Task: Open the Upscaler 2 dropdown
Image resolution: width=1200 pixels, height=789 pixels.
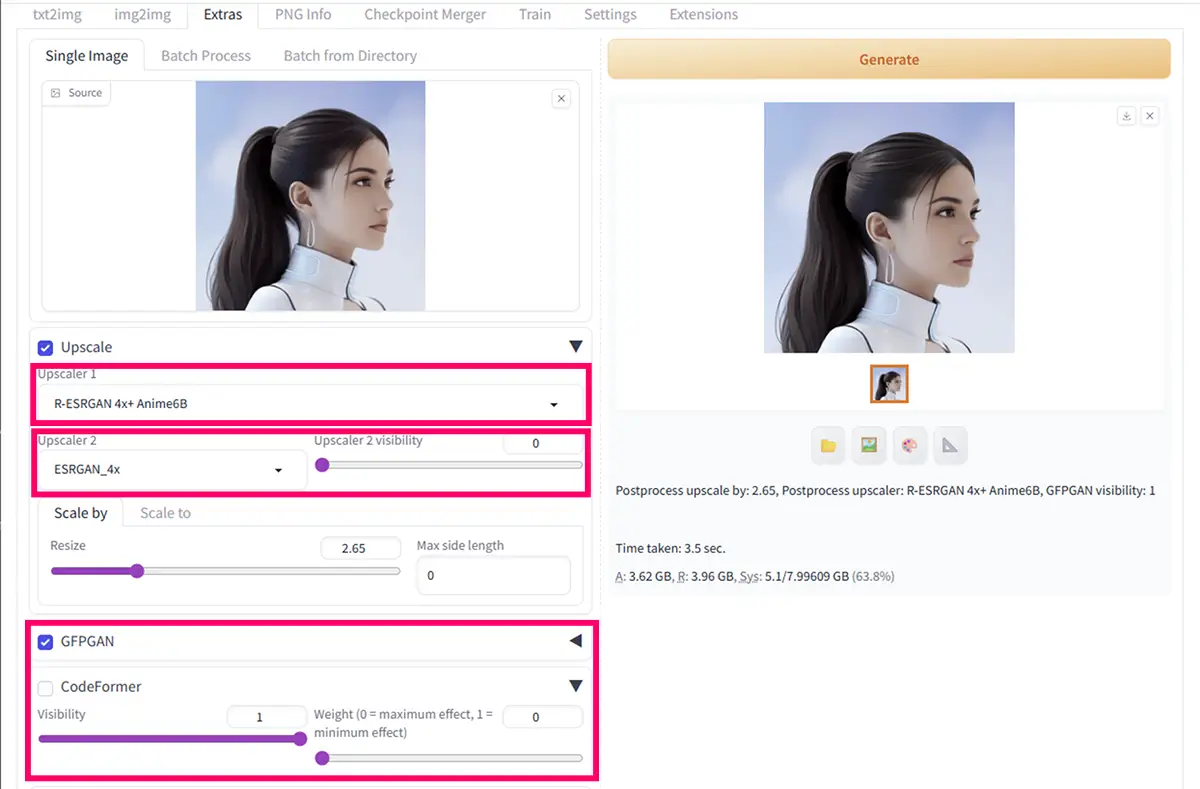Action: coord(170,469)
